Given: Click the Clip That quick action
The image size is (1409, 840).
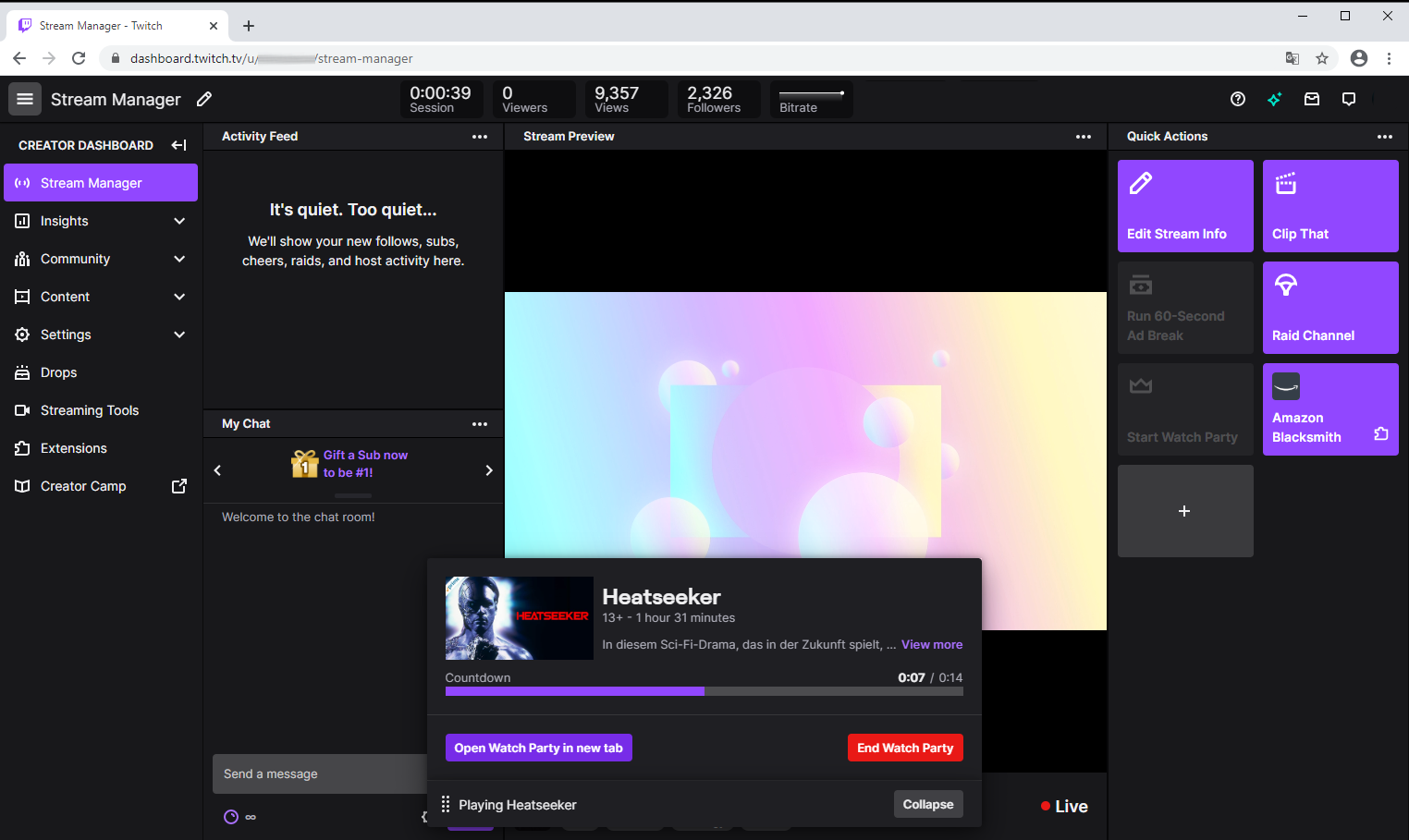Looking at the screenshot, I should click(x=1329, y=206).
